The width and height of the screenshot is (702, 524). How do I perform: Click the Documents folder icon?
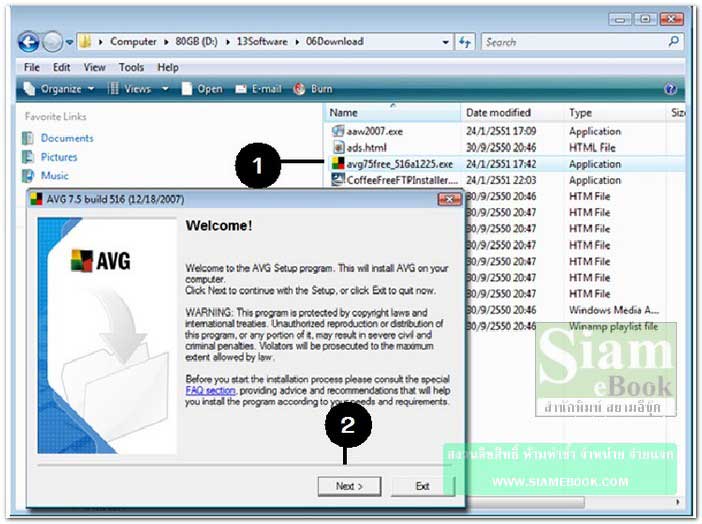pos(28,138)
